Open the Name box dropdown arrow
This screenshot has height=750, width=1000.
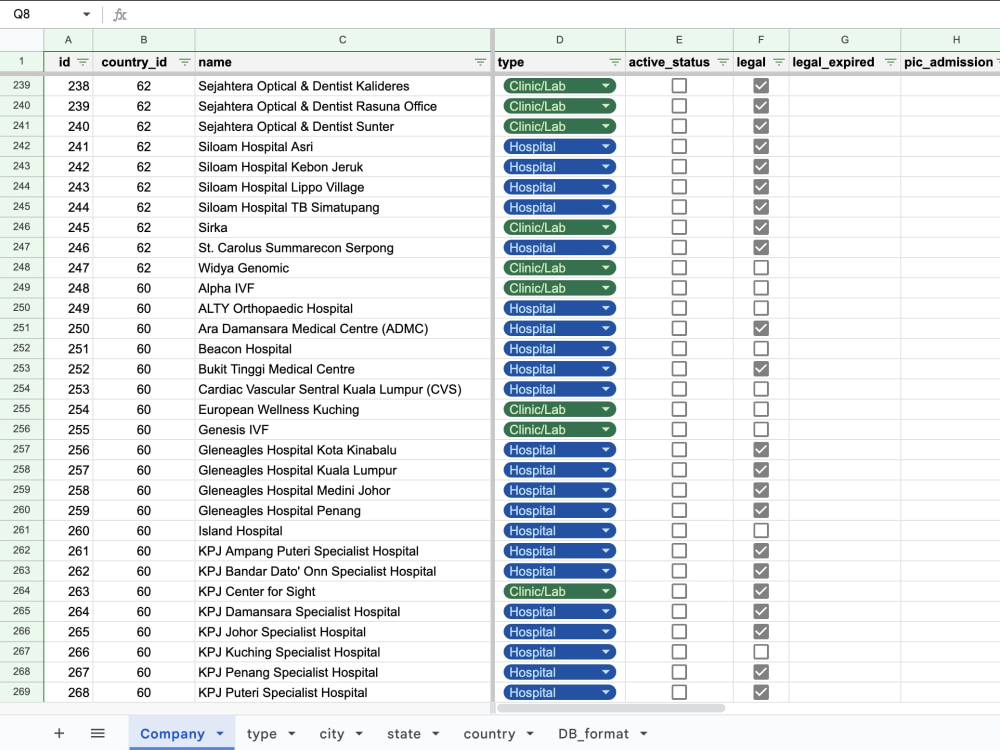tap(86, 14)
